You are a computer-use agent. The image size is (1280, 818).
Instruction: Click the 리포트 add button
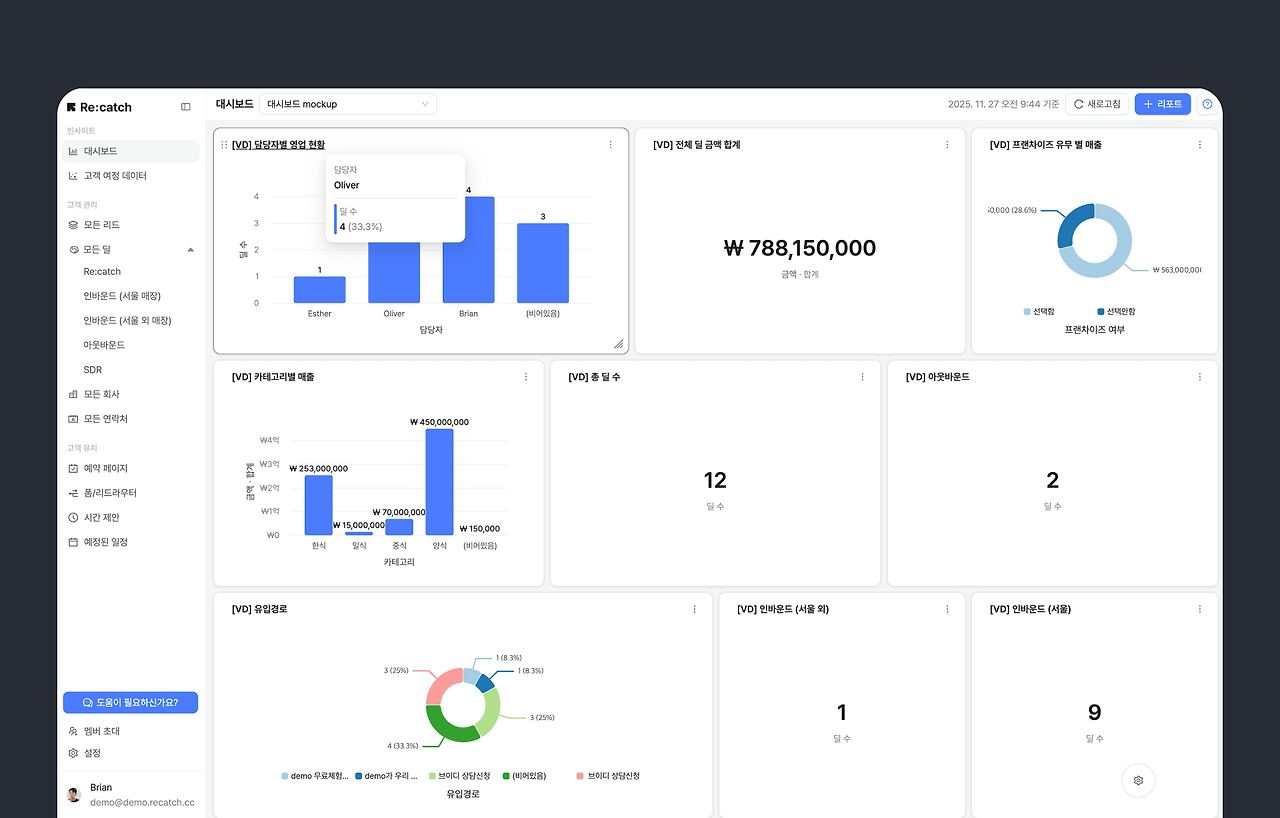point(1163,104)
